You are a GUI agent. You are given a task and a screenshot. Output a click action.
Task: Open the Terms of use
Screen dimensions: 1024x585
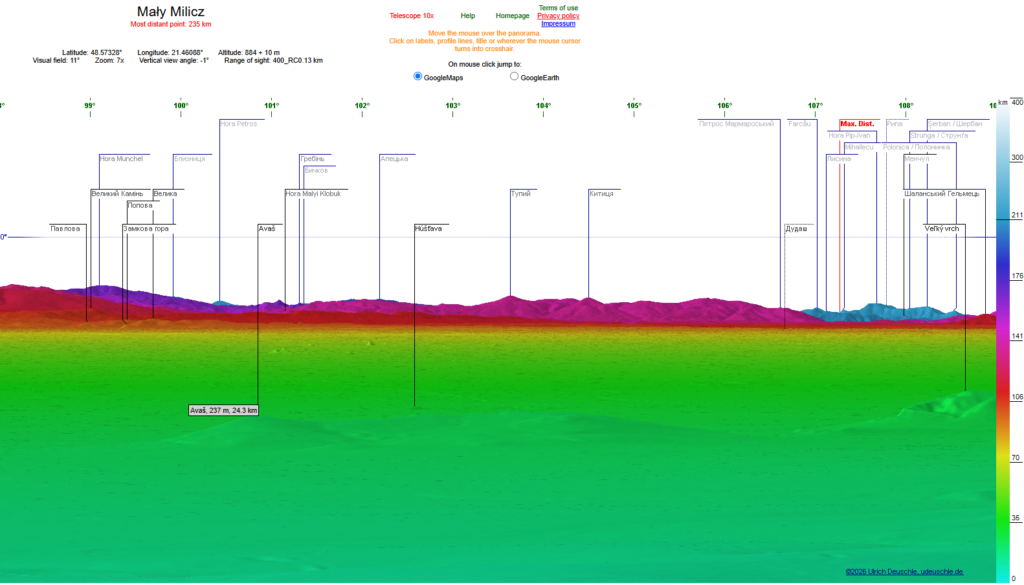tap(558, 8)
